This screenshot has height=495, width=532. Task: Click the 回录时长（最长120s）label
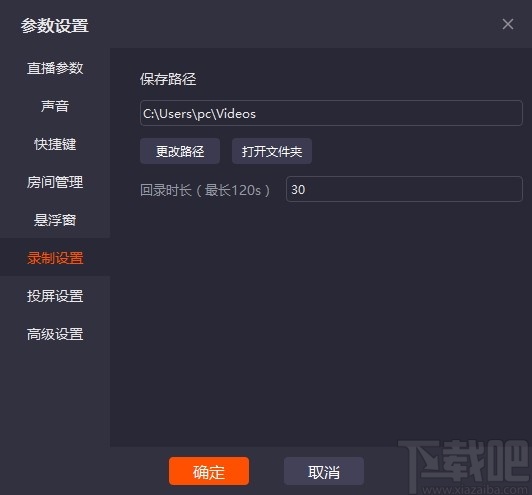coord(205,190)
